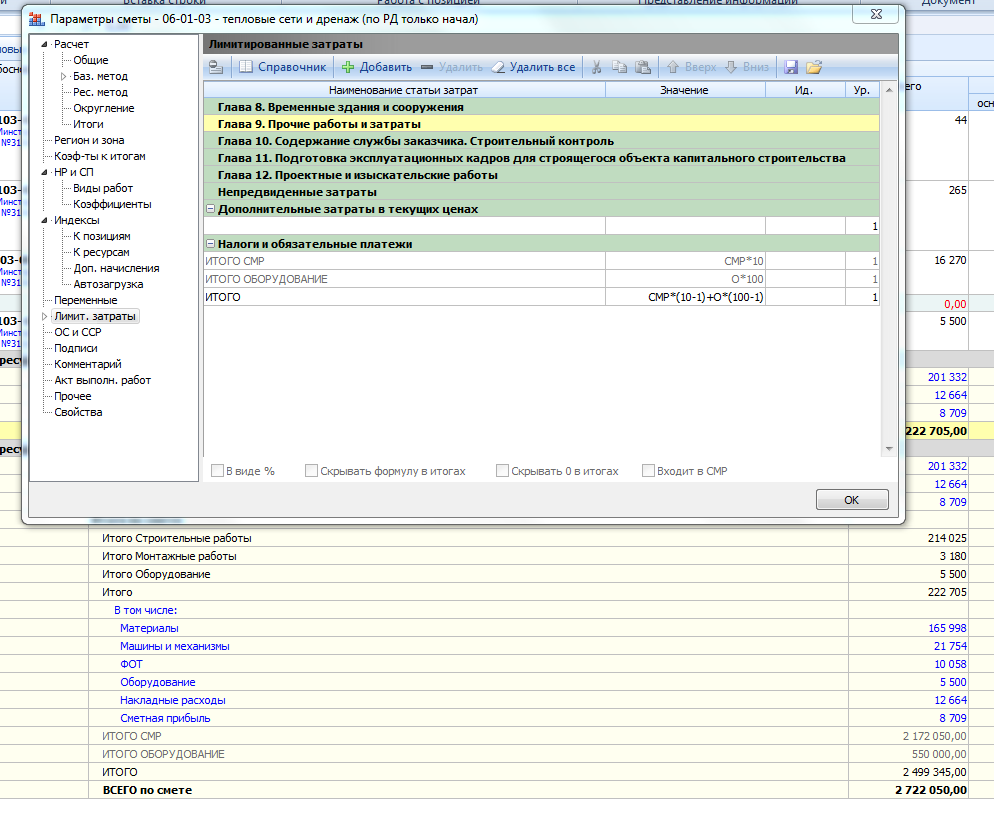The width and height of the screenshot is (994, 818).
Task: Click the floppy disk save icon
Action: pyautogui.click(x=791, y=67)
